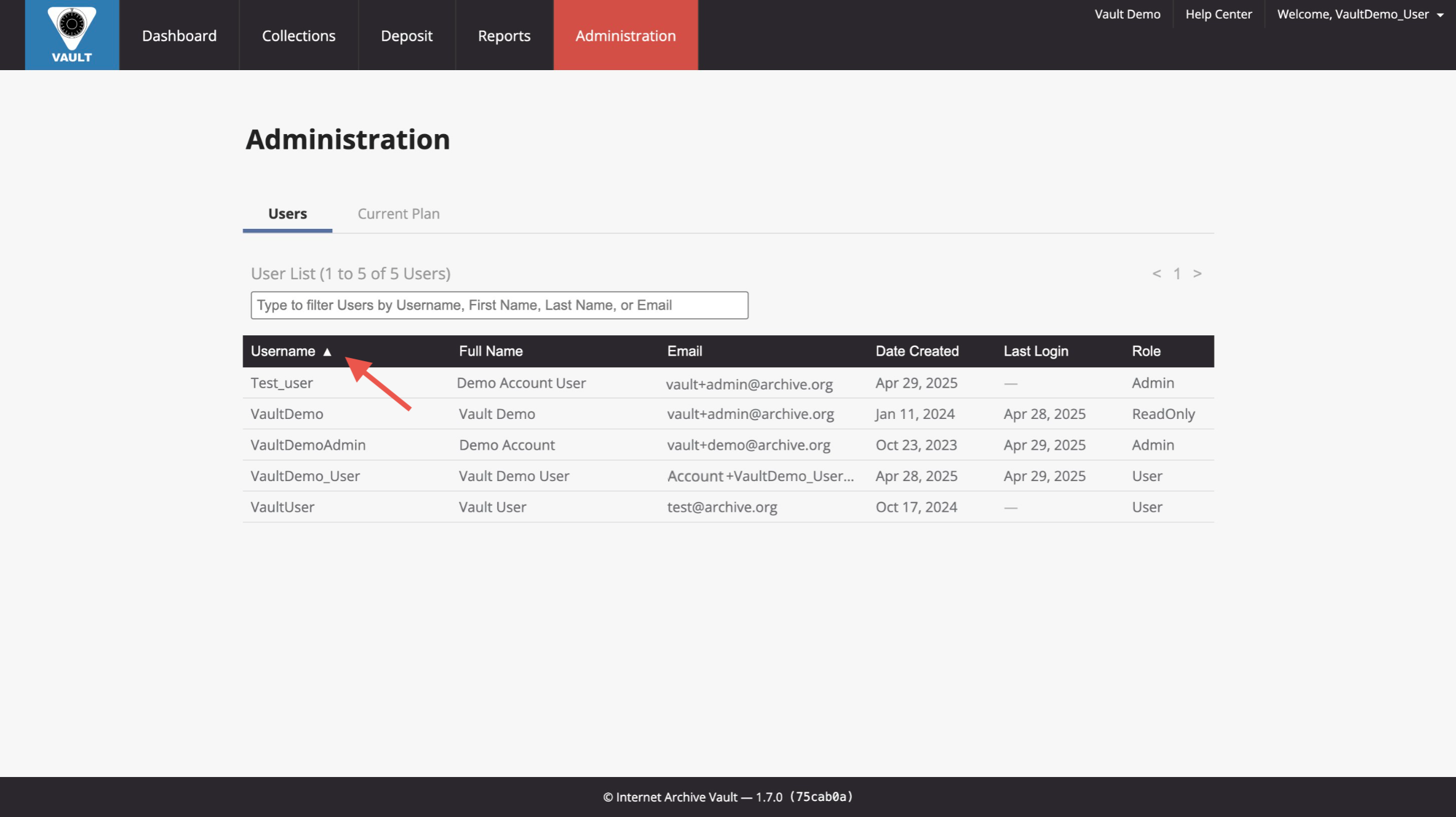Sort the table by Last Login column

tap(1036, 351)
